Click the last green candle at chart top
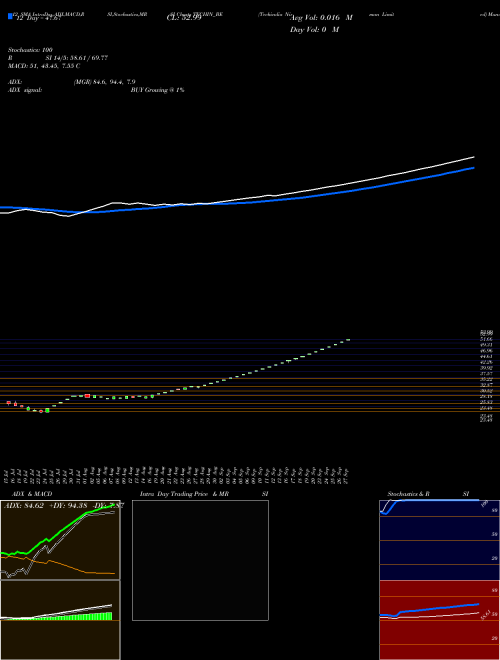The height and width of the screenshot is (660, 500). click(348, 339)
